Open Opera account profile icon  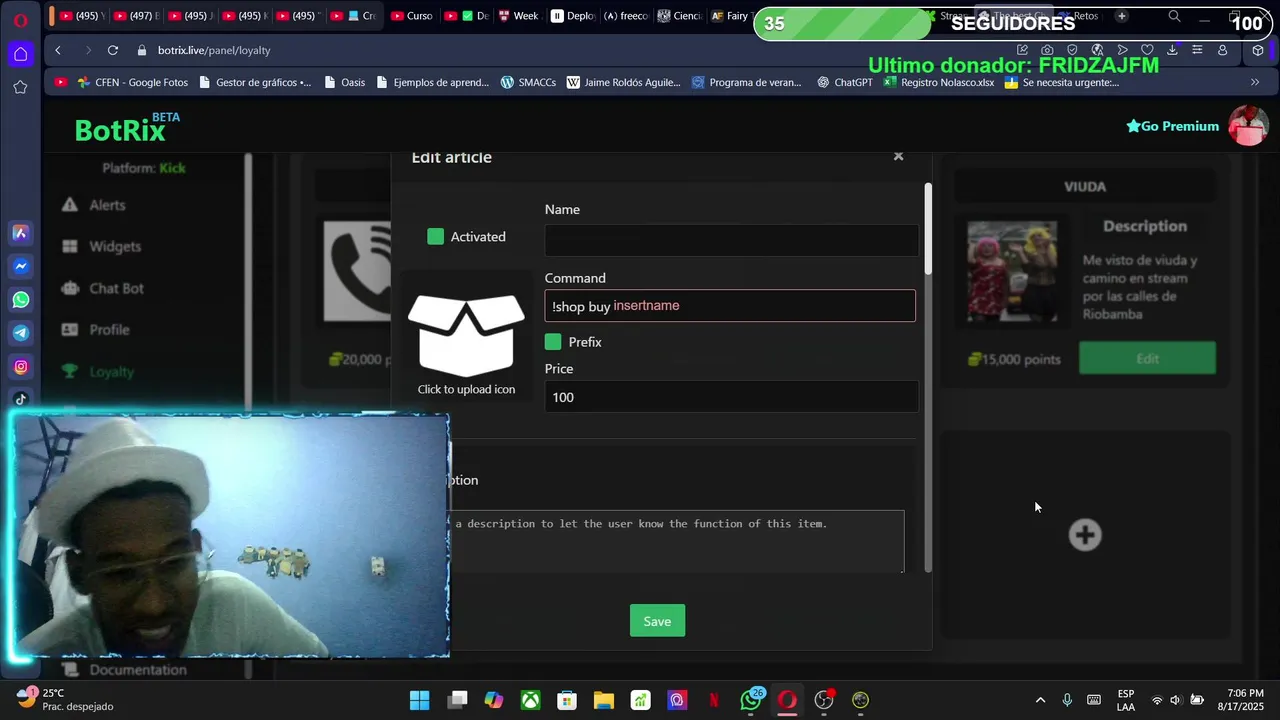coord(1222,50)
